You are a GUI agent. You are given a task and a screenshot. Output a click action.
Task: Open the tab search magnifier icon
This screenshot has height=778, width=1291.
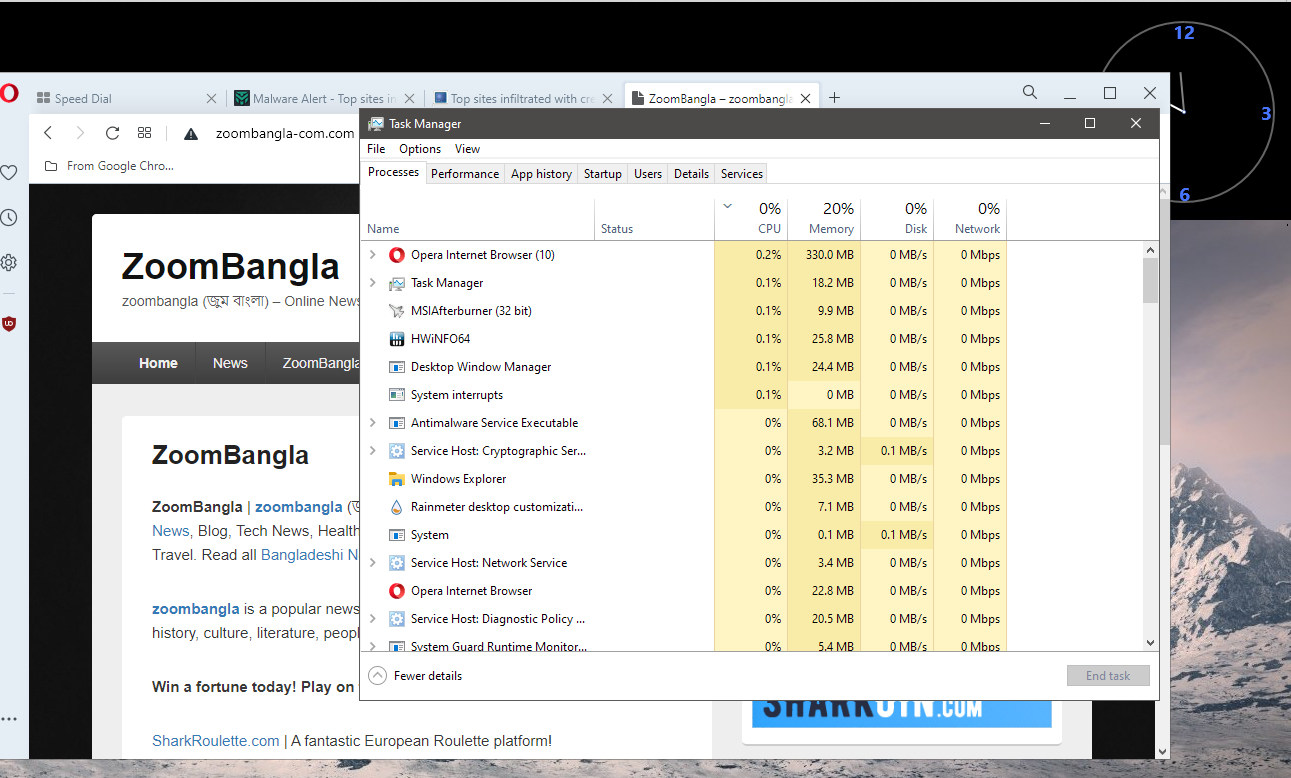click(x=1030, y=93)
